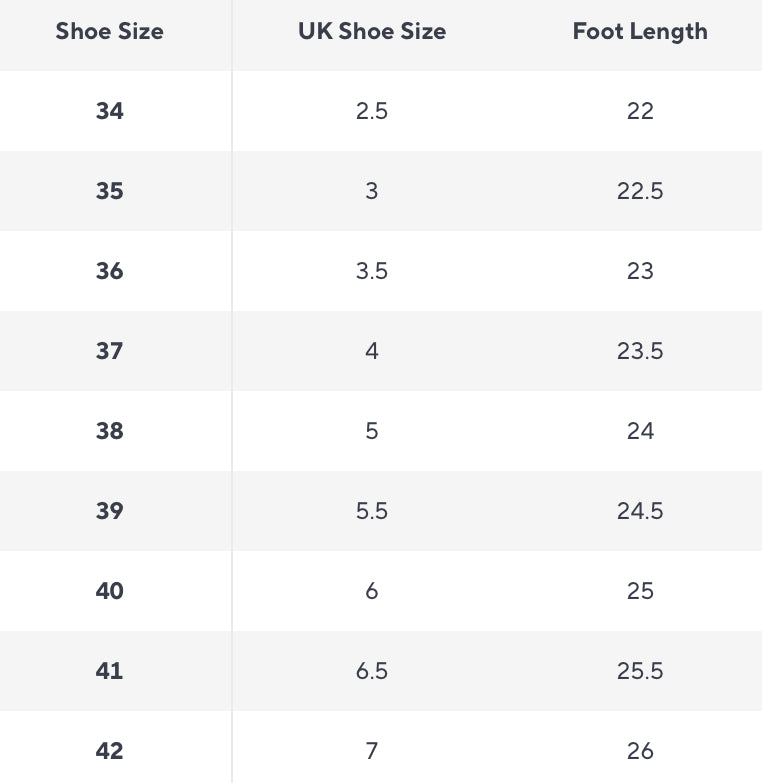Click shoe size 37 cell
The width and height of the screenshot is (762, 783).
point(109,351)
